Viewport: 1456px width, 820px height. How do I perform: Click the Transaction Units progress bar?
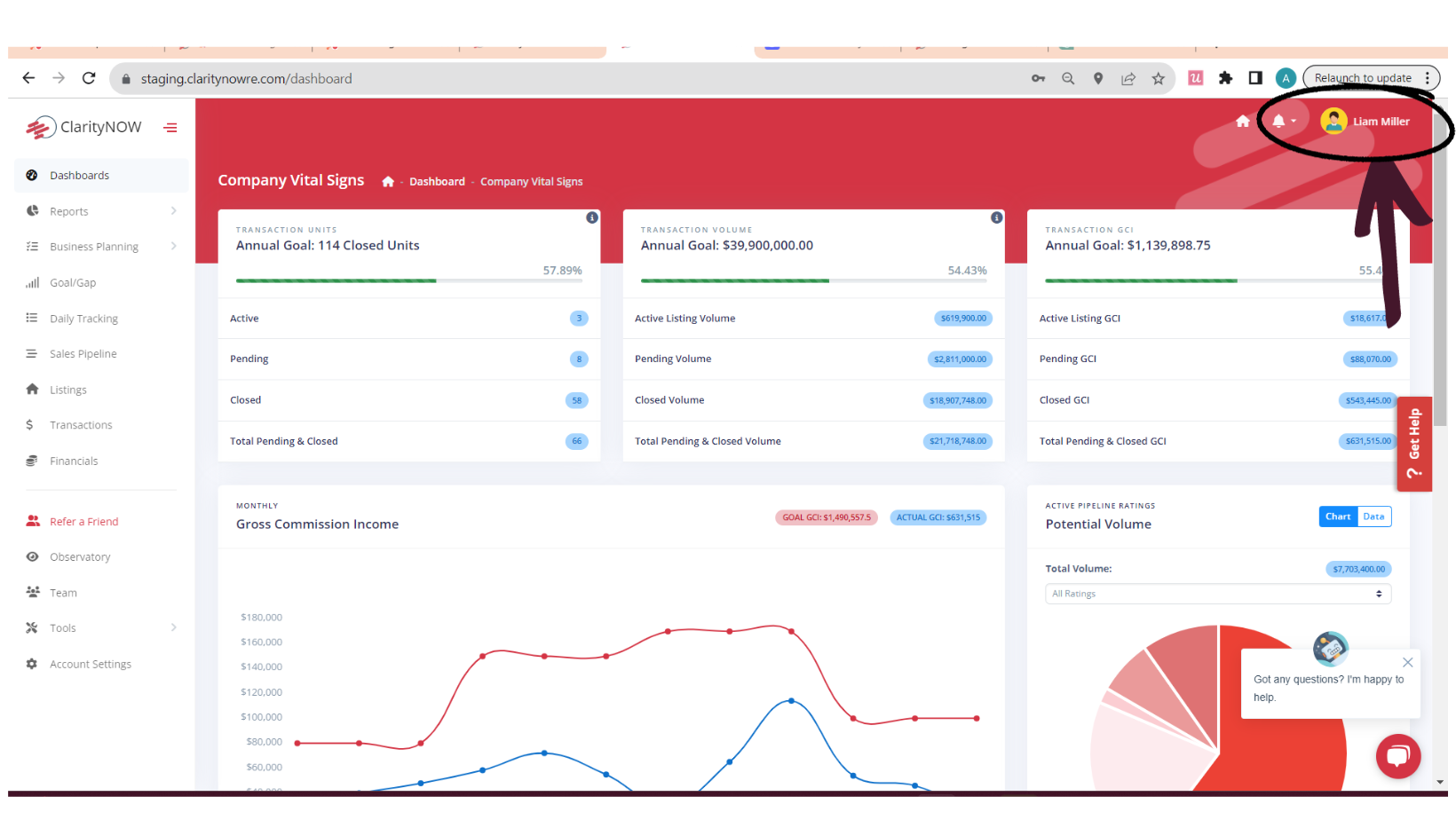pos(409,281)
